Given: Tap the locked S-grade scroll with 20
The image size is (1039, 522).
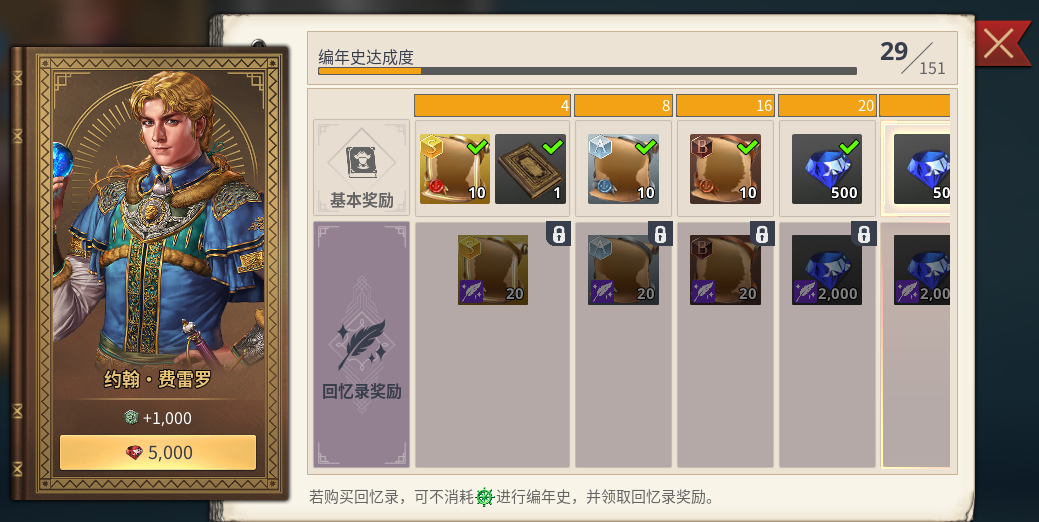Looking at the screenshot, I should [493, 270].
